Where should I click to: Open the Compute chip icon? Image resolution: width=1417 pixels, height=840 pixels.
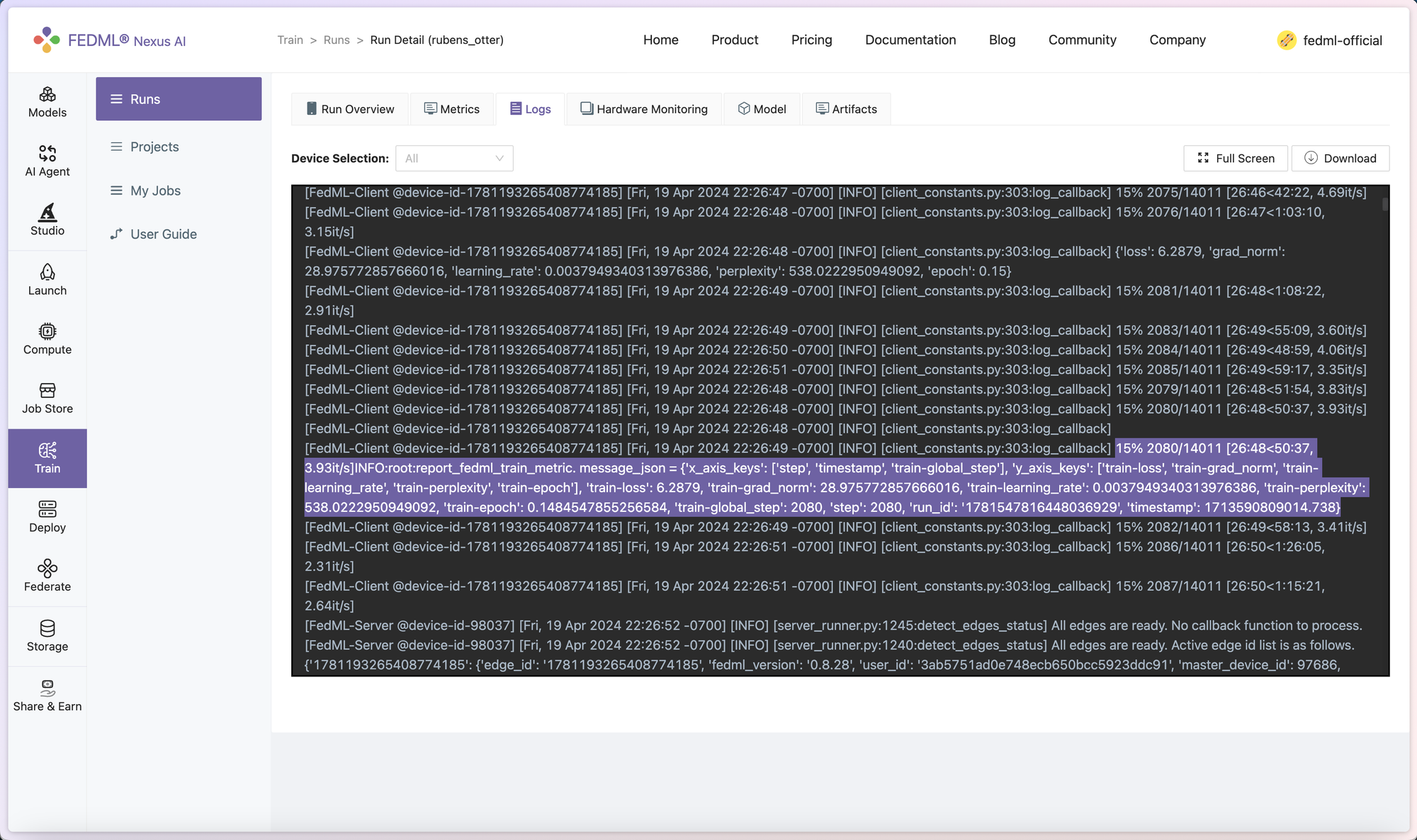click(47, 331)
